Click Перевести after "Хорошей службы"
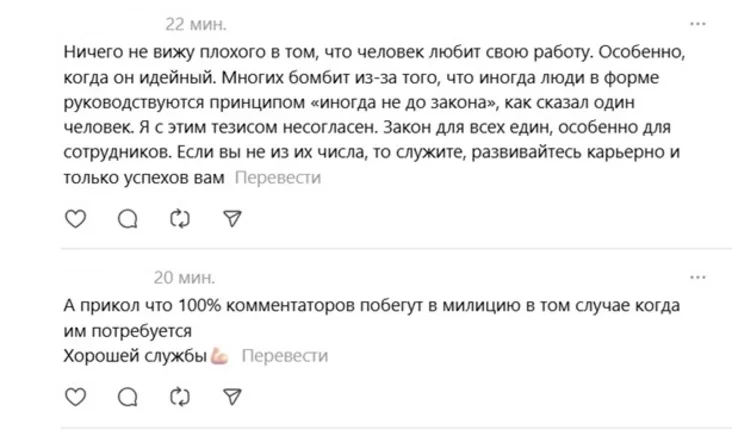The image size is (732, 430). pos(284,356)
